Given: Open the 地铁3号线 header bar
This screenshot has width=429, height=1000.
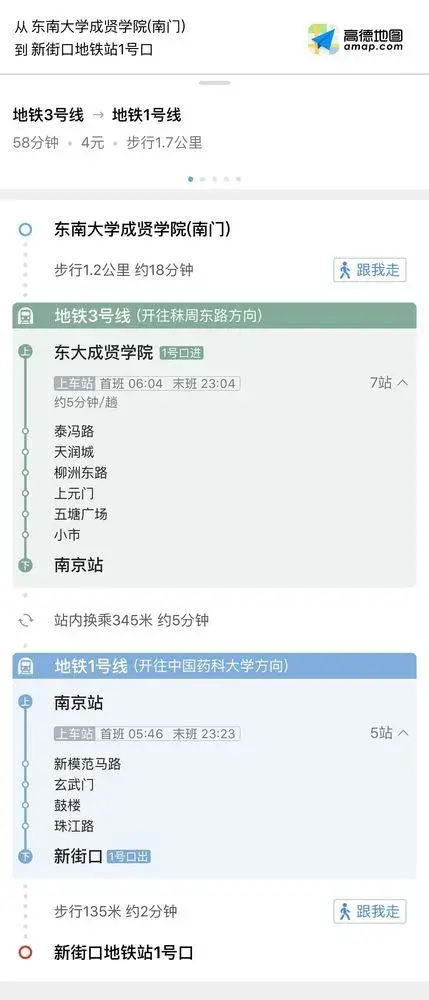Looking at the screenshot, I should click(x=214, y=316).
